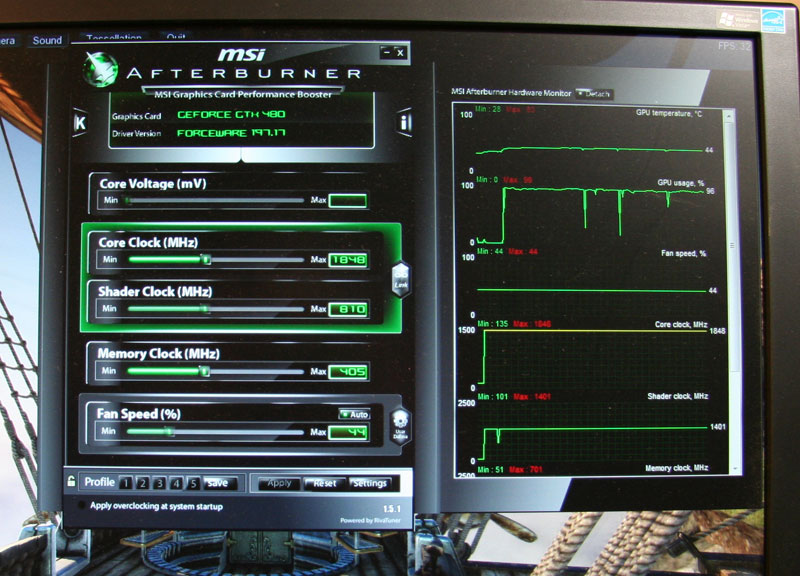Minimize the Afterburner window
This screenshot has width=800, height=576.
[x=387, y=52]
